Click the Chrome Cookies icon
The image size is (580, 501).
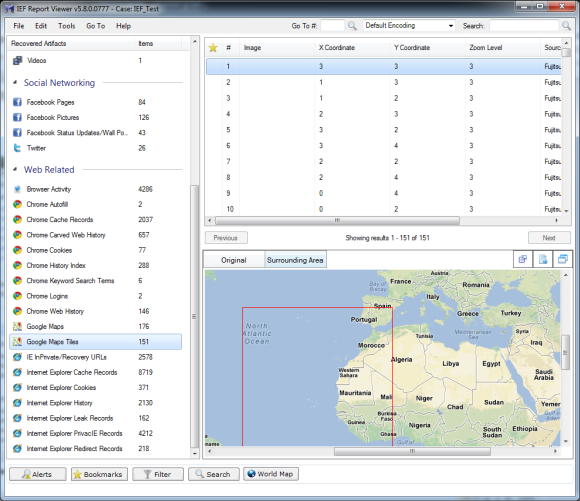coord(17,250)
